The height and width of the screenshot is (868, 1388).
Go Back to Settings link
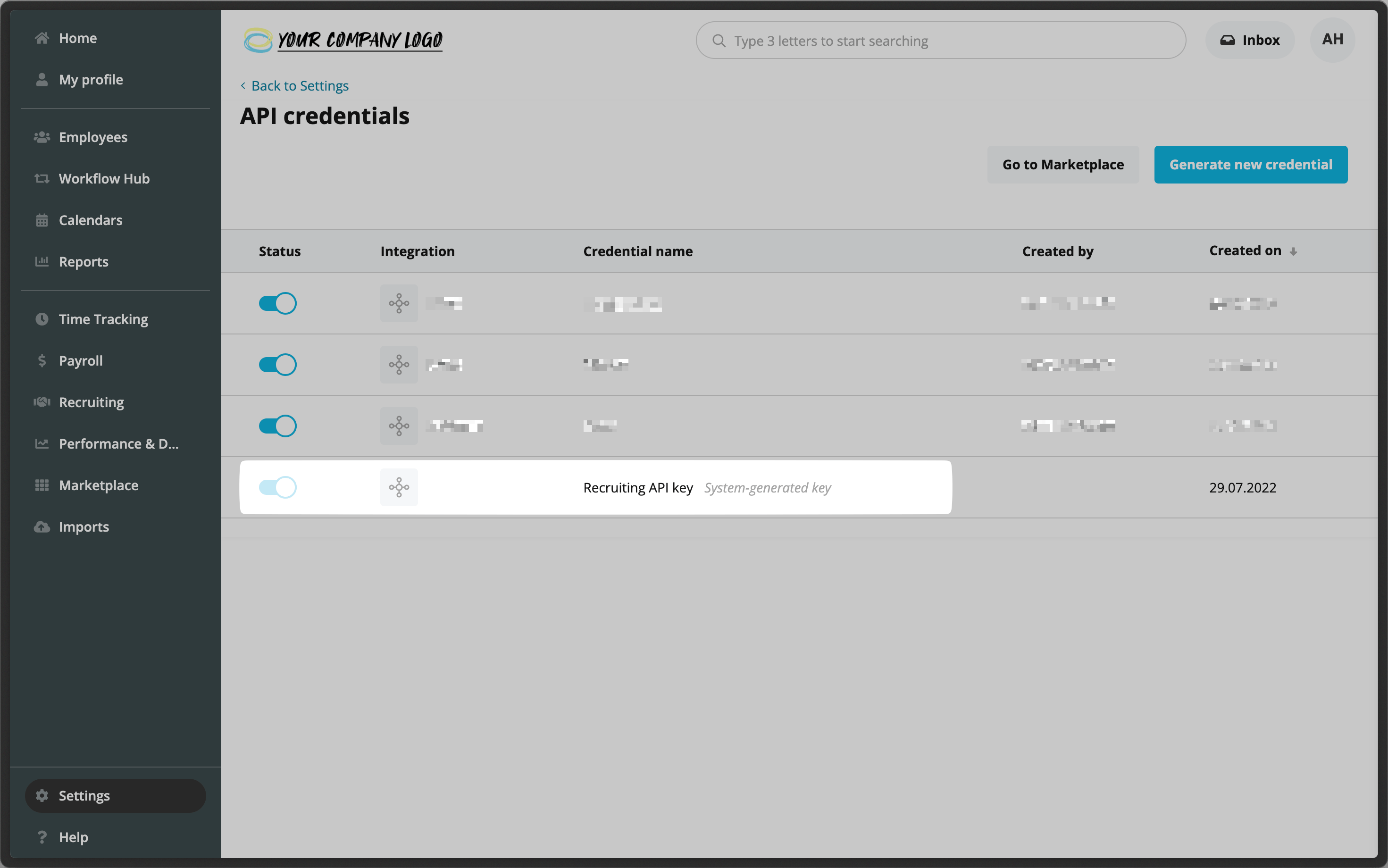click(x=294, y=85)
